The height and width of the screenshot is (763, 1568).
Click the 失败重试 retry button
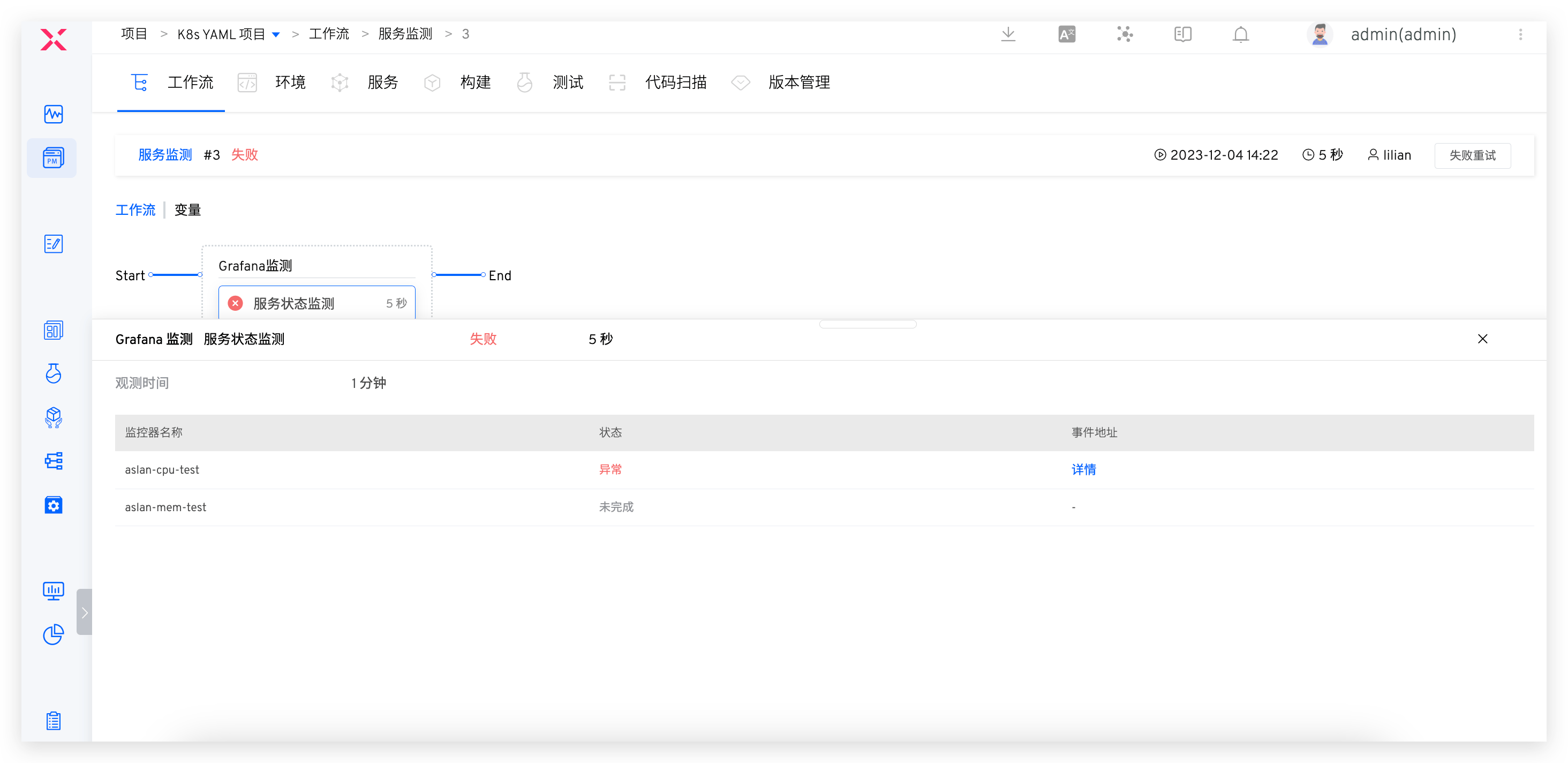pos(1473,155)
